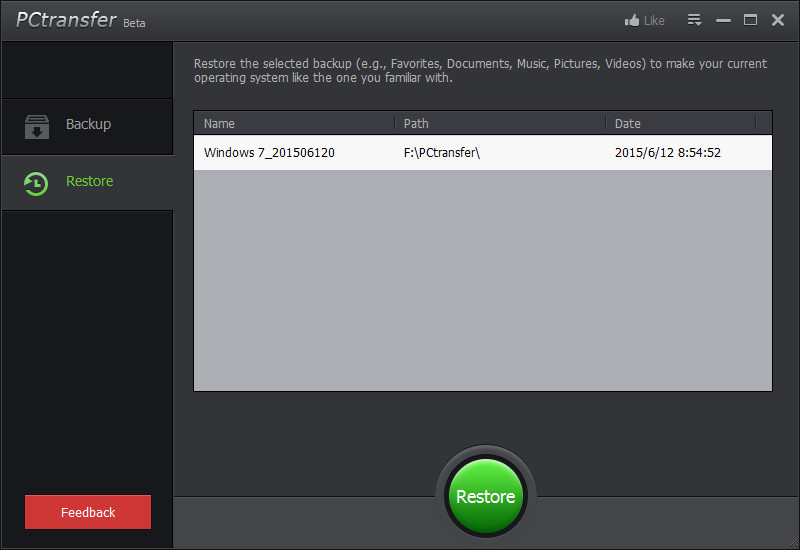Screen dimensions: 800x550
Task: Click the green Restore clock icon
Action: tap(36, 184)
